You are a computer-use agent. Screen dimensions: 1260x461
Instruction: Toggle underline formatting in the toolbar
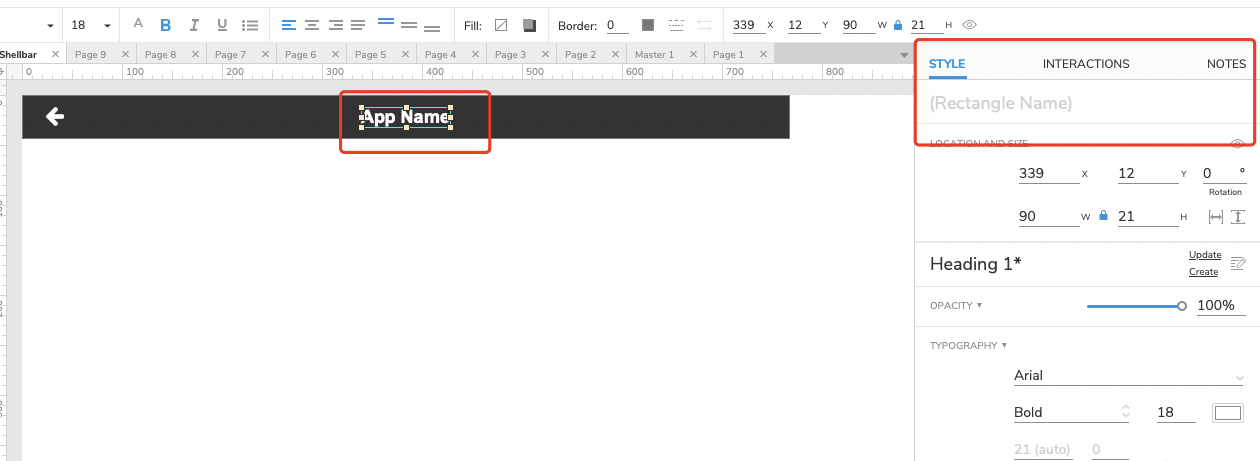coord(222,25)
